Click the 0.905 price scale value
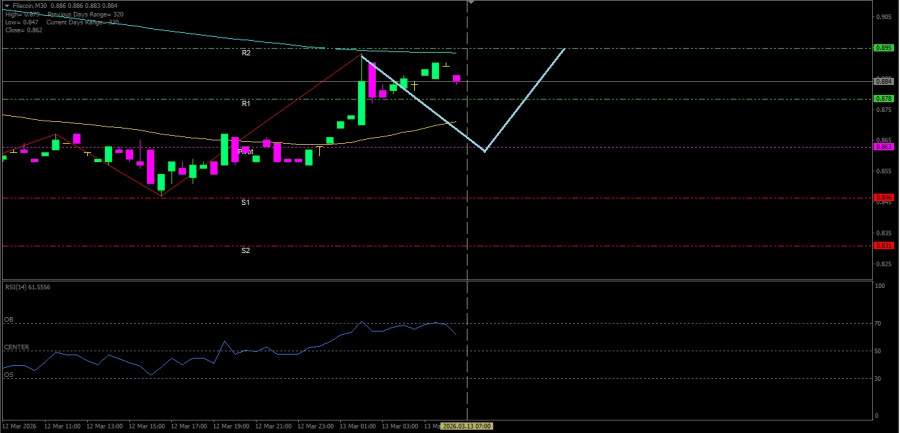The height and width of the screenshot is (433, 900). (x=882, y=17)
